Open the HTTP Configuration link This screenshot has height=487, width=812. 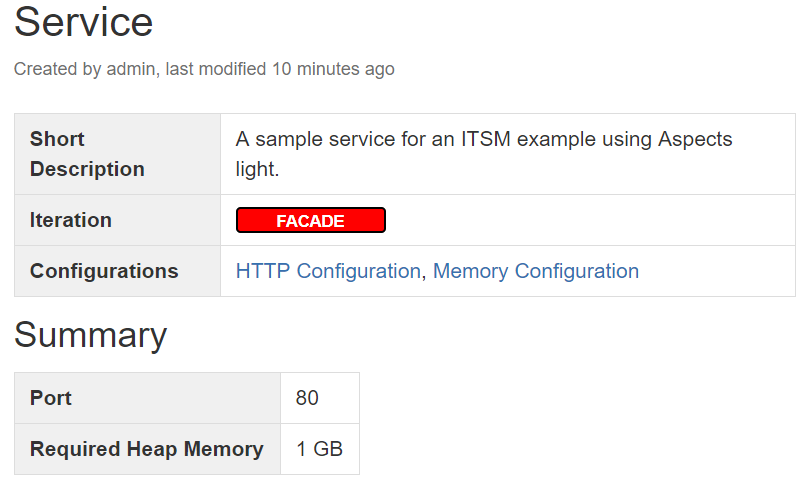[328, 271]
